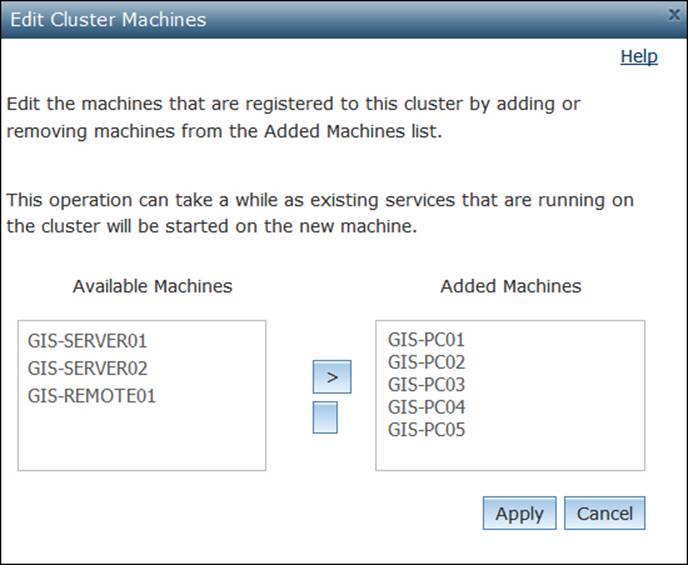Highlight GIS-PC04 in Added Machines
This screenshot has width=688, height=565.
pyautogui.click(x=426, y=408)
